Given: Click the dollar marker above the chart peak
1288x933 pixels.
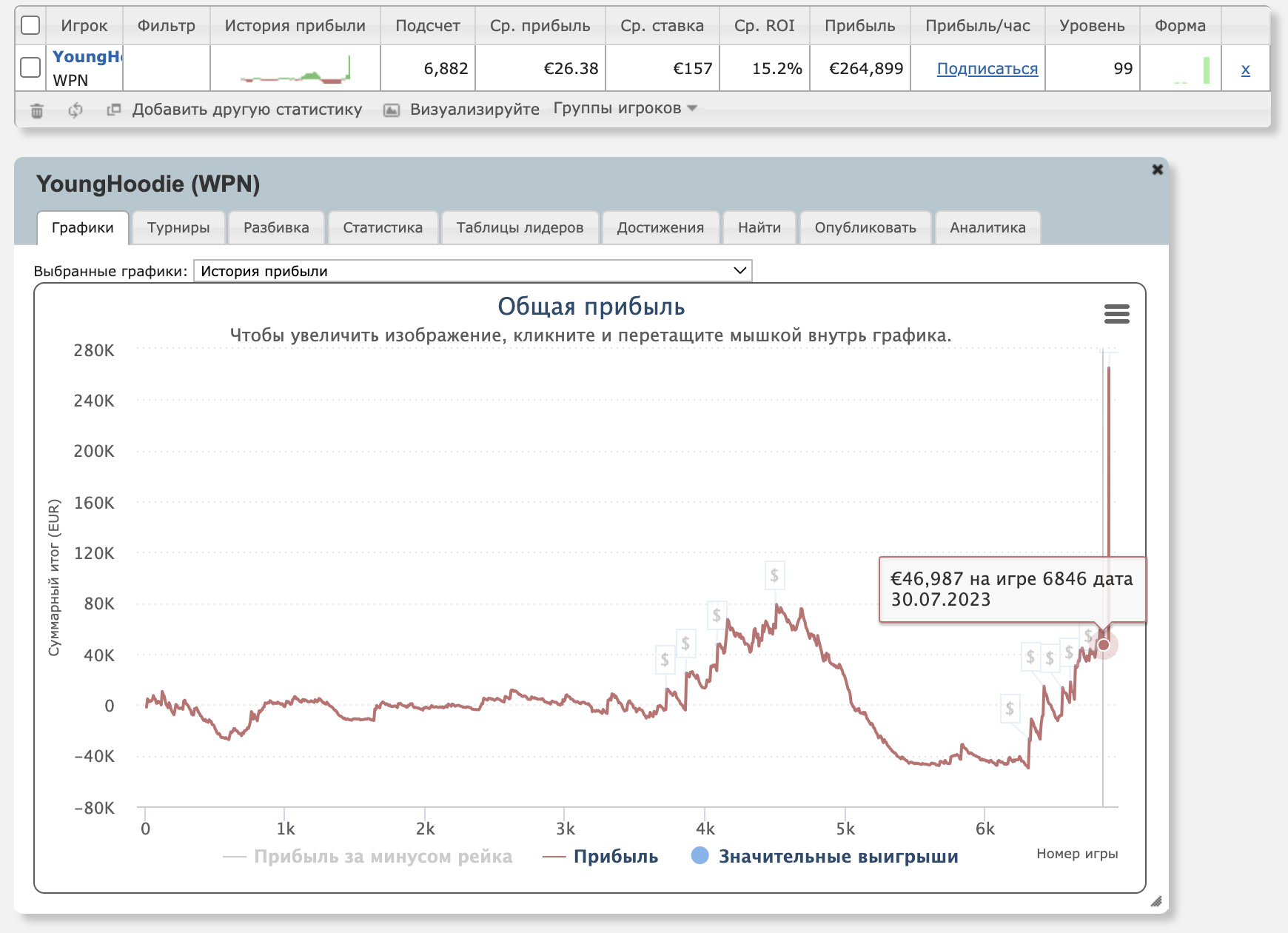Looking at the screenshot, I should click(x=774, y=575).
